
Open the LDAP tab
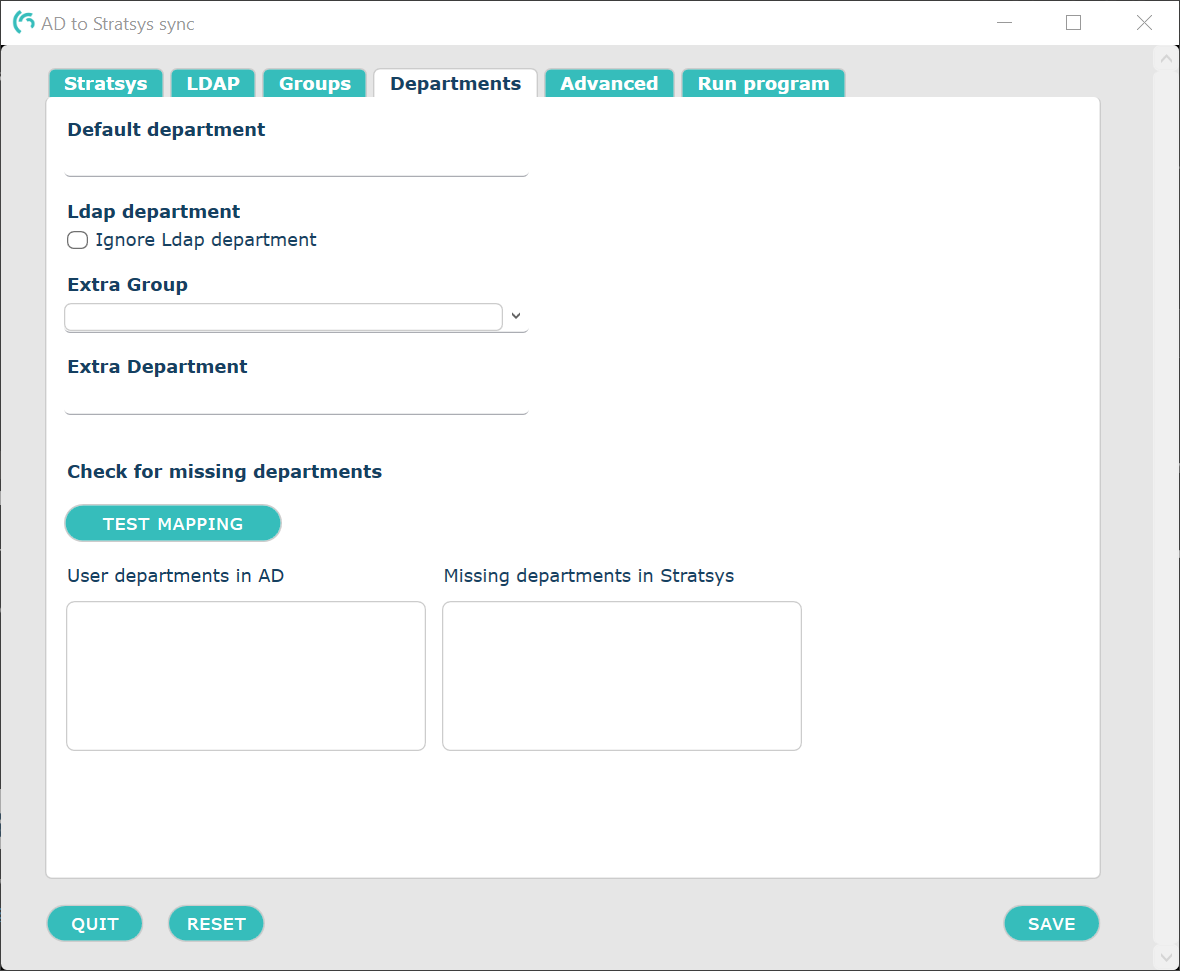click(x=213, y=84)
